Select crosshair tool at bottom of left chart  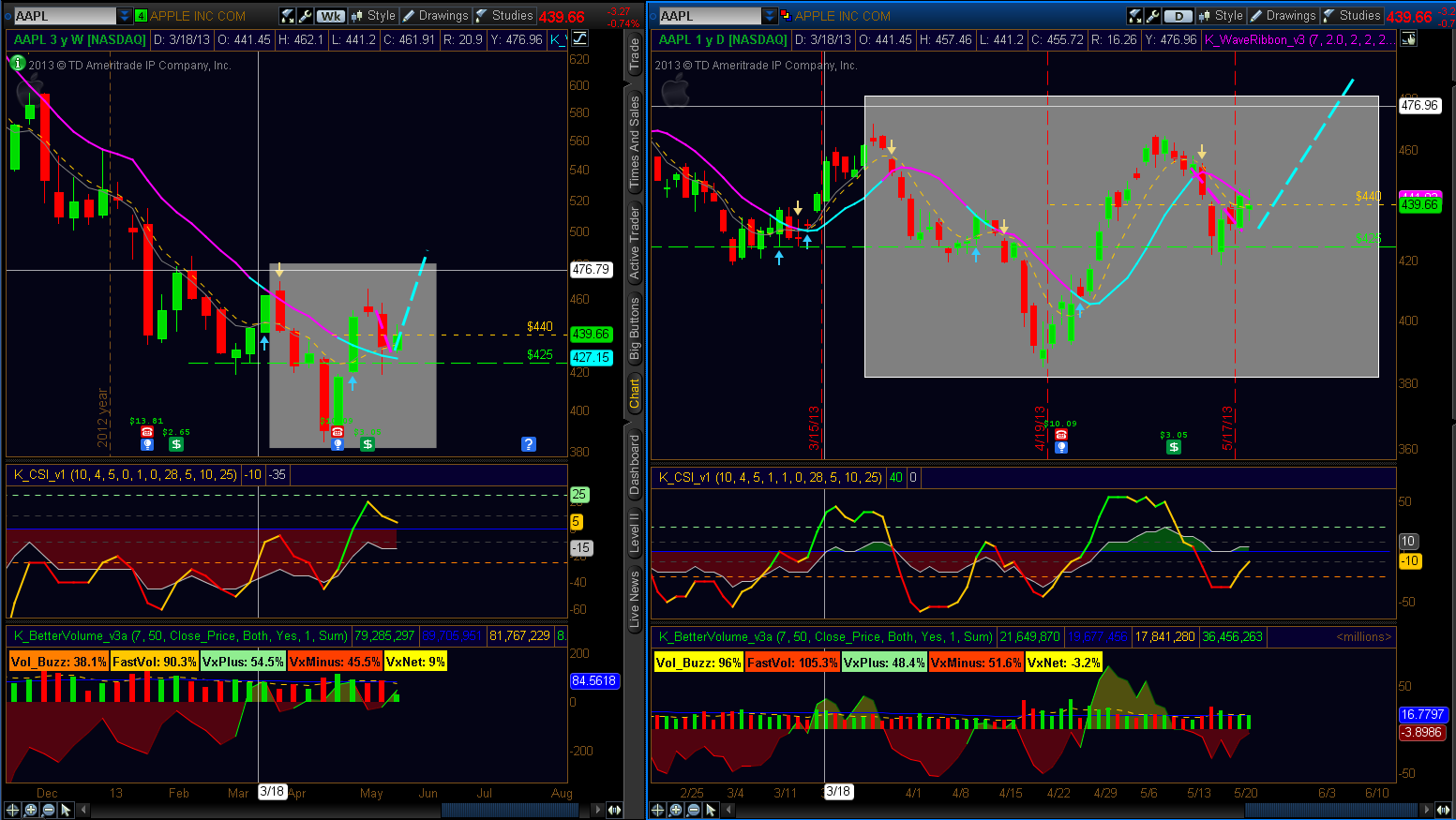[x=13, y=810]
